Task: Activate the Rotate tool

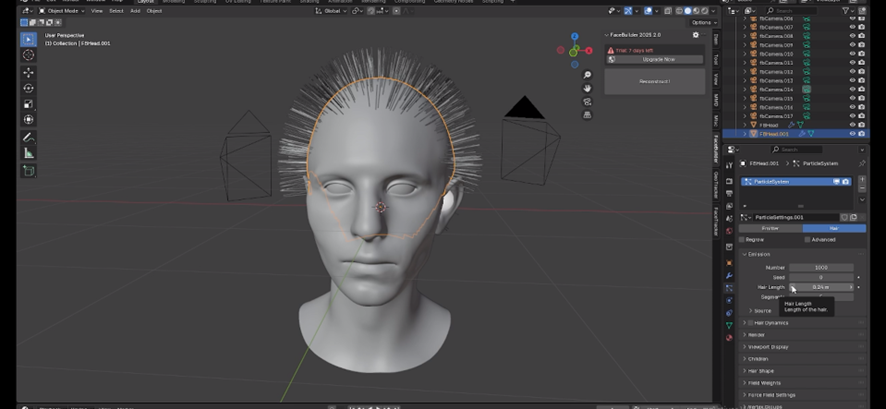Action: click(x=28, y=88)
